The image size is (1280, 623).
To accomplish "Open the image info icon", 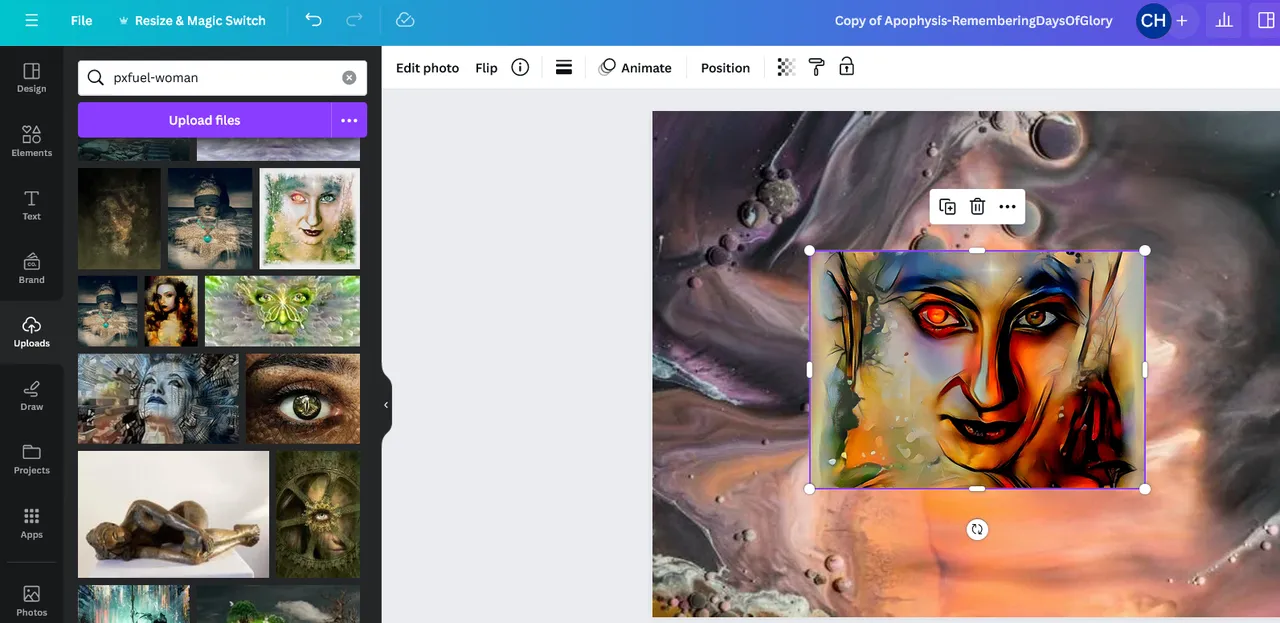I will [x=520, y=67].
